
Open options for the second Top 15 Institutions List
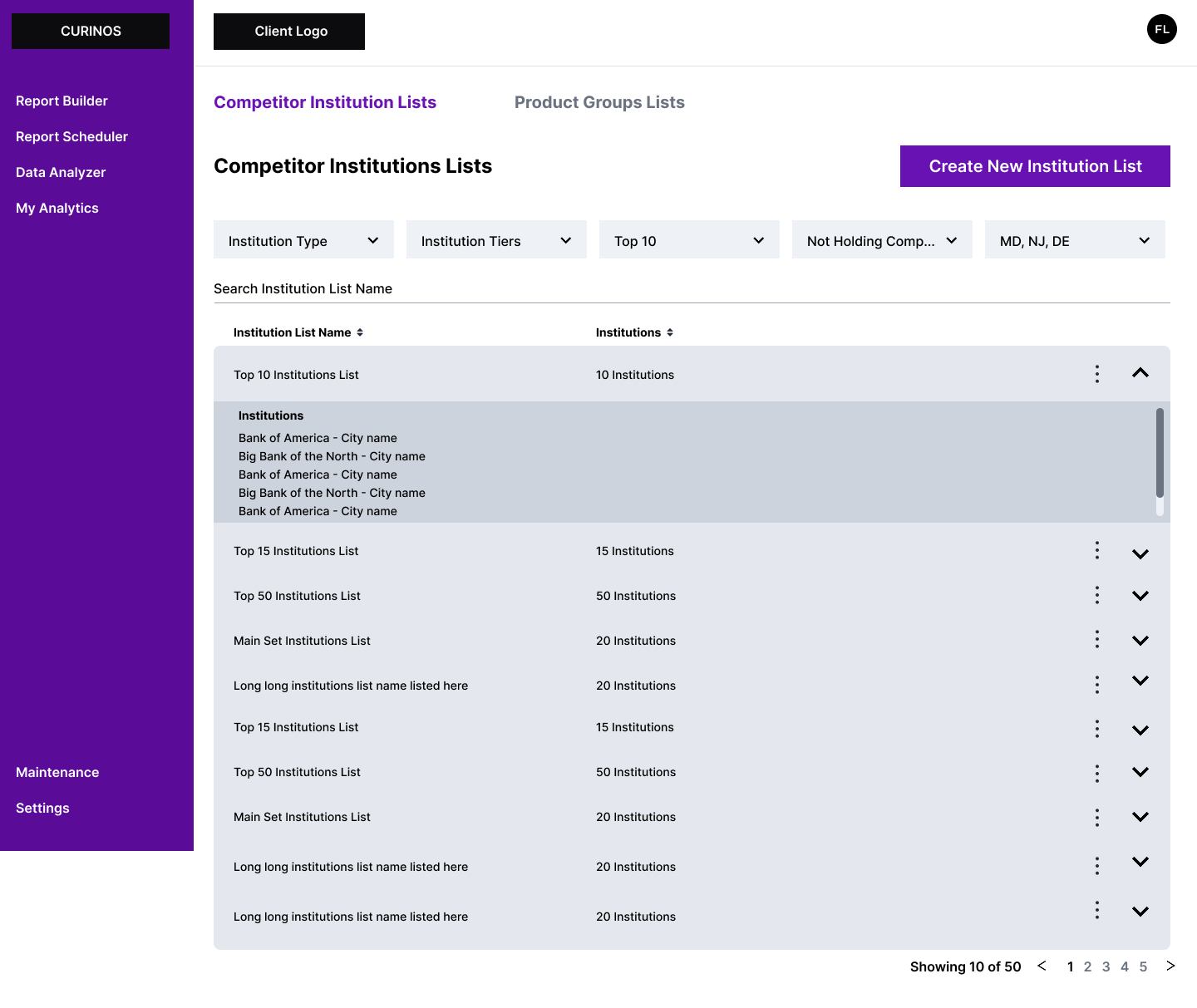pyautogui.click(x=1097, y=729)
